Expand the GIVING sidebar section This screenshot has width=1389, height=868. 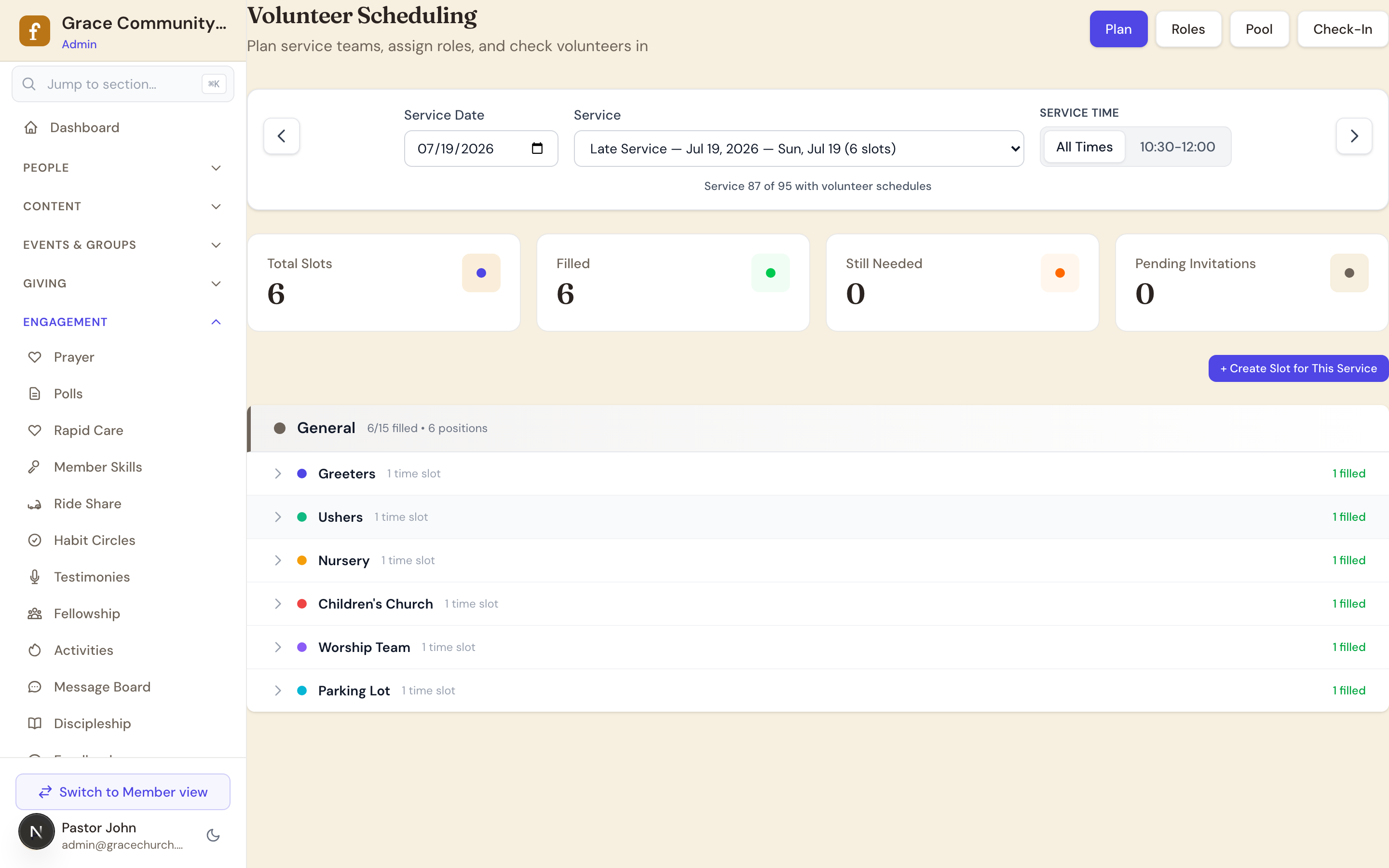pos(122,284)
